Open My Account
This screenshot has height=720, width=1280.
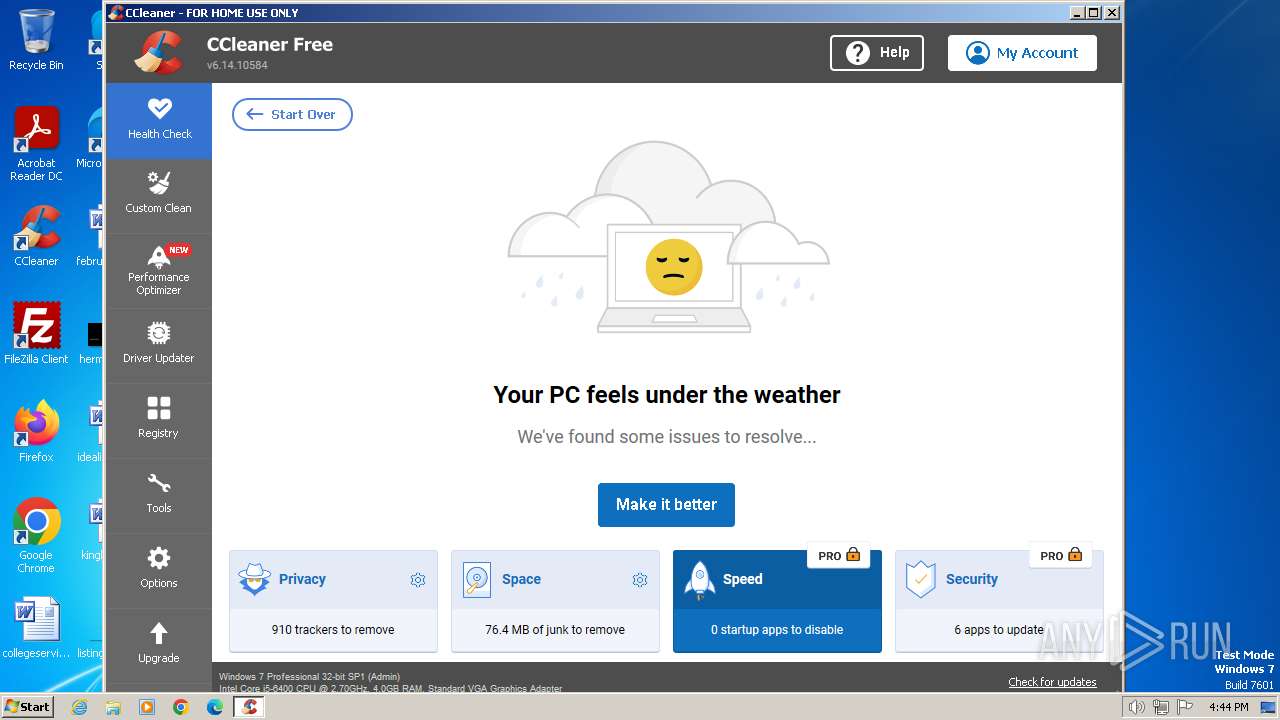(x=1022, y=53)
